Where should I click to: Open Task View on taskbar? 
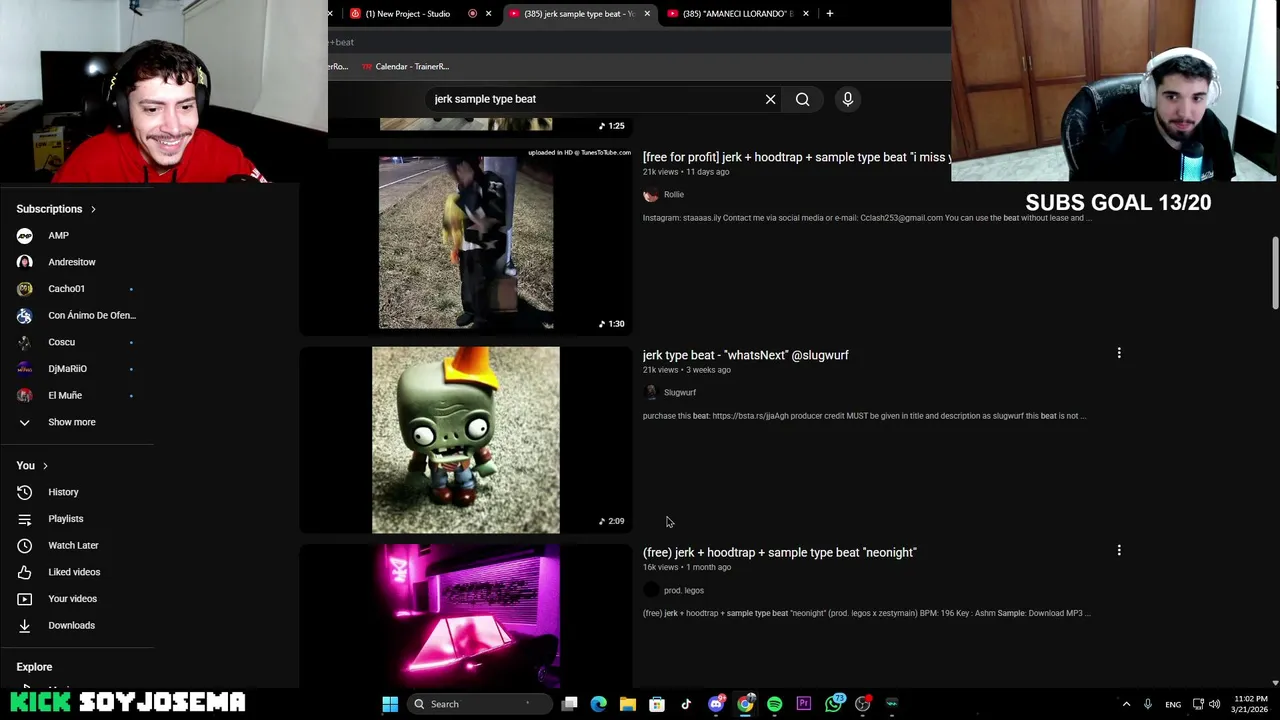[569, 704]
